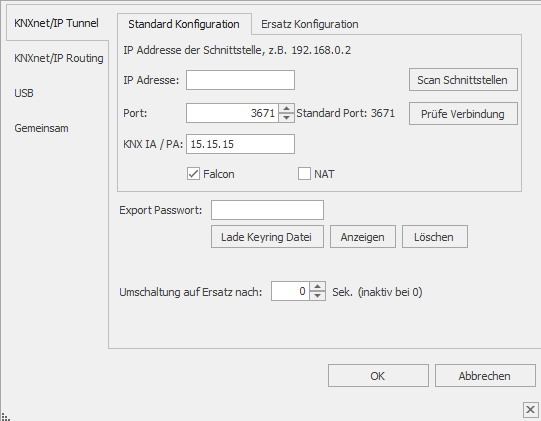The height and width of the screenshot is (421, 541).
Task: Click Prüfe Verbindung button
Action: (x=463, y=114)
